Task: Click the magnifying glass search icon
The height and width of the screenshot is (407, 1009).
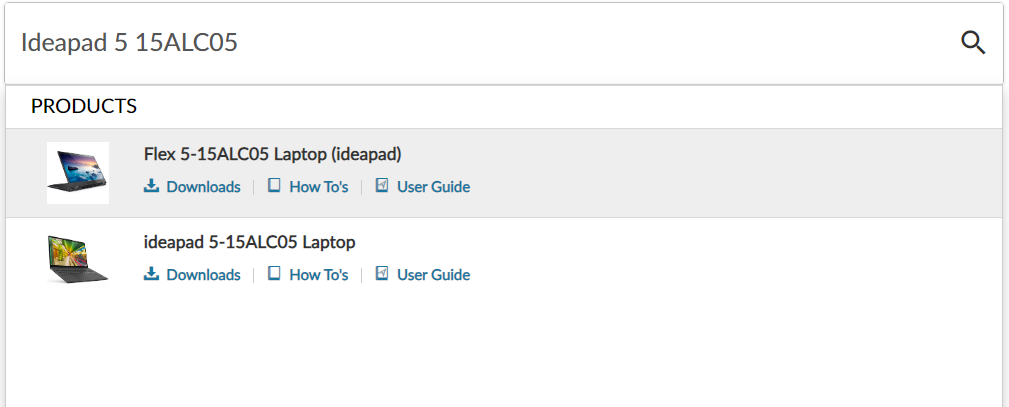Action: coord(973,42)
